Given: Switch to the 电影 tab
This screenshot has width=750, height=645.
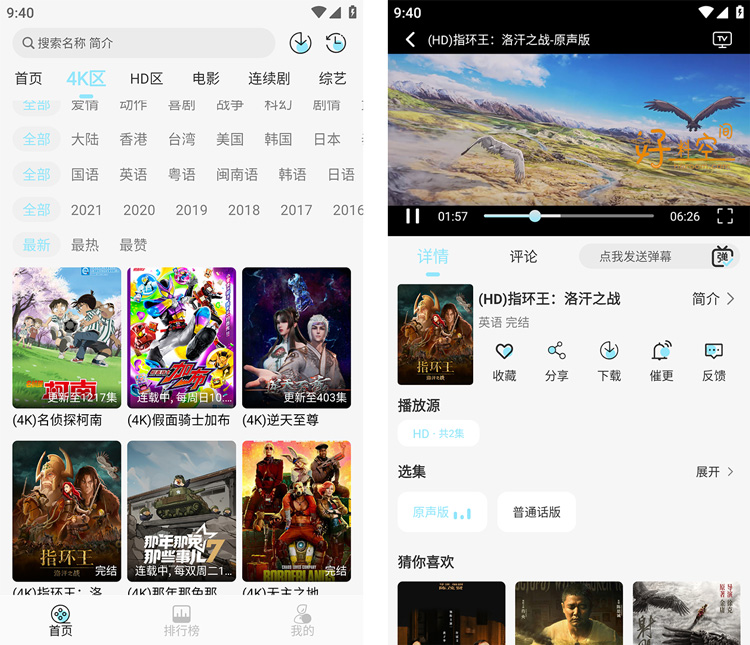Looking at the screenshot, I should point(206,78).
